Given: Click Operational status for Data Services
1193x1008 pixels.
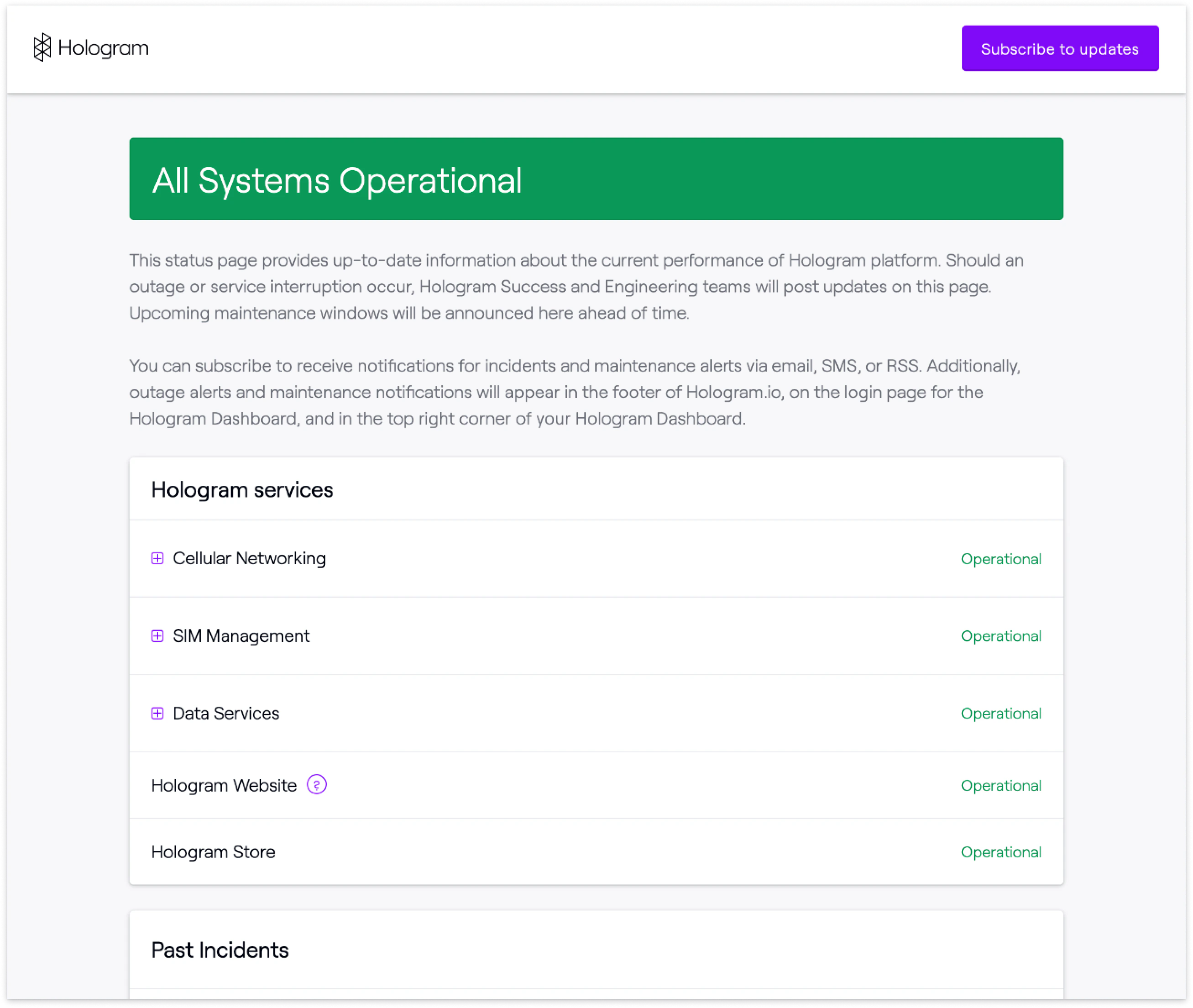Looking at the screenshot, I should [x=1001, y=714].
